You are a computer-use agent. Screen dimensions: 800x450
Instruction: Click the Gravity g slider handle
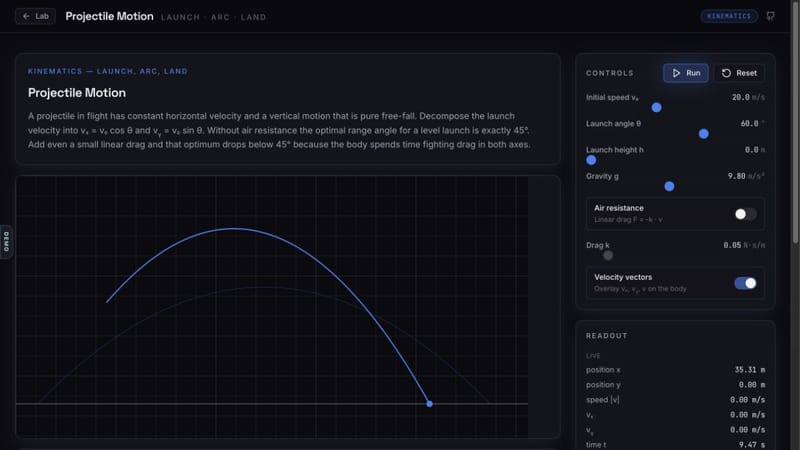(x=669, y=186)
